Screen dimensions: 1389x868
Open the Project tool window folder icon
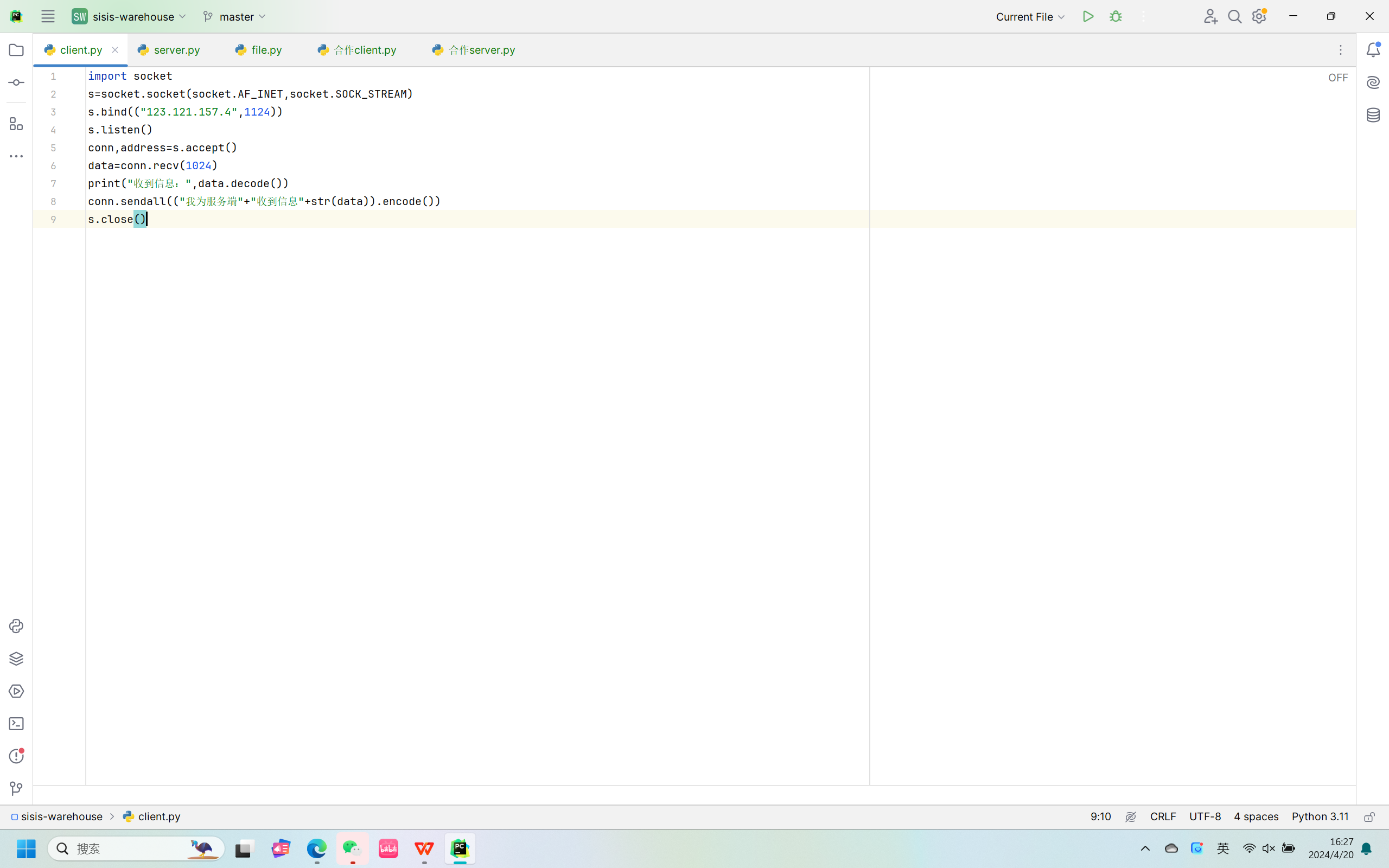[x=16, y=50]
